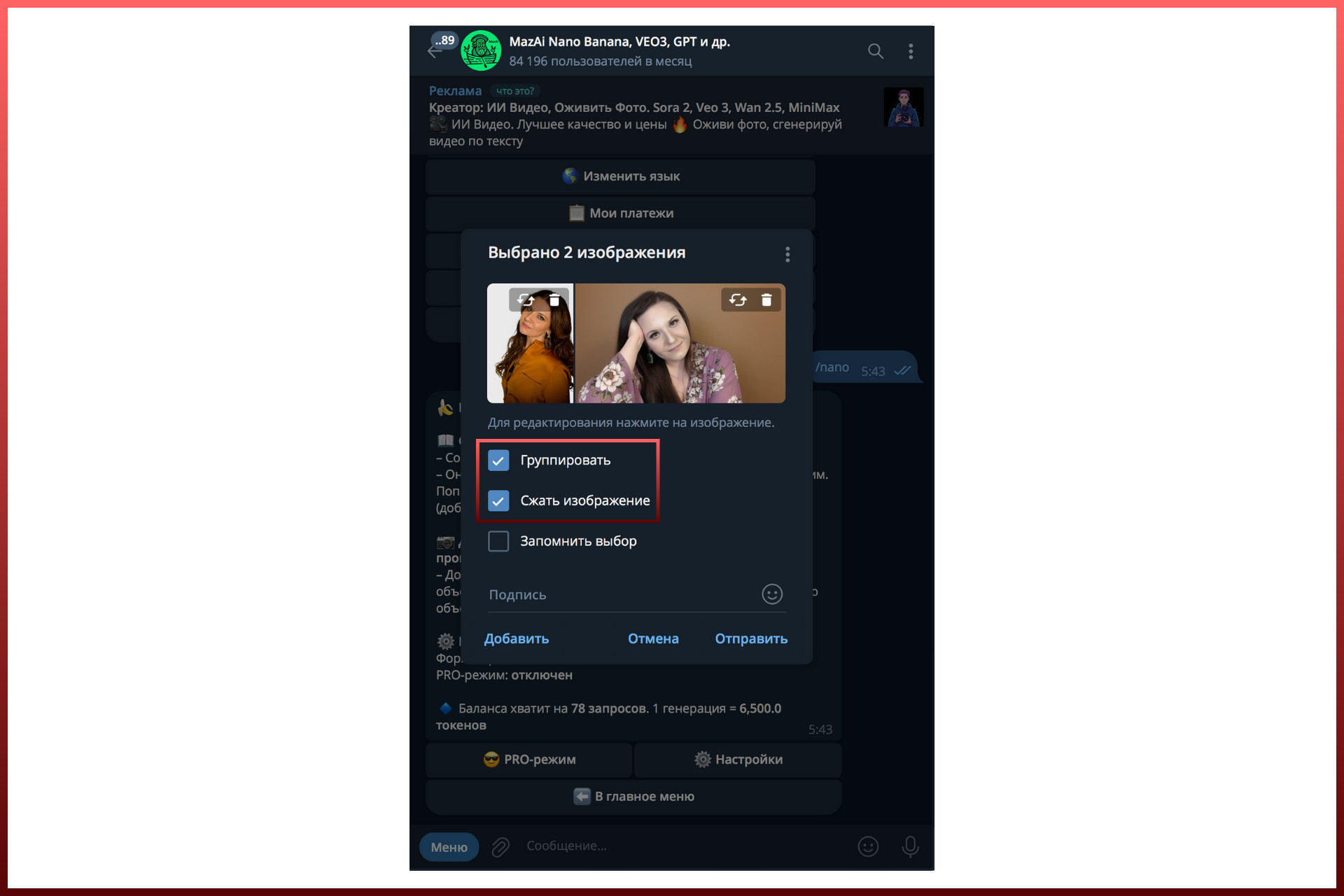Image resolution: width=1344 pixels, height=896 pixels.
Task: Click the second image thumbnail to edit it
Action: coord(679,357)
